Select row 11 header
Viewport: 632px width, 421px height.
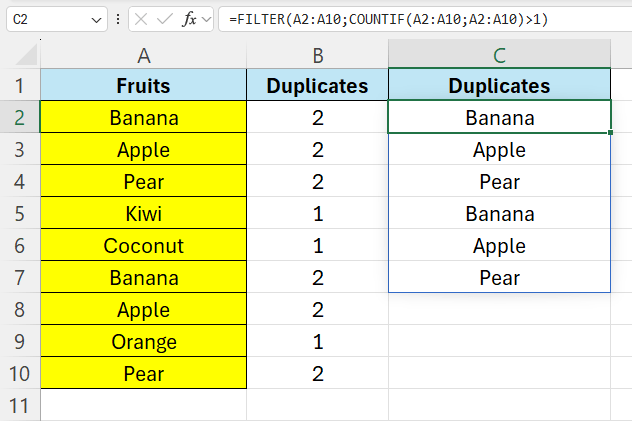pyautogui.click(x=19, y=406)
